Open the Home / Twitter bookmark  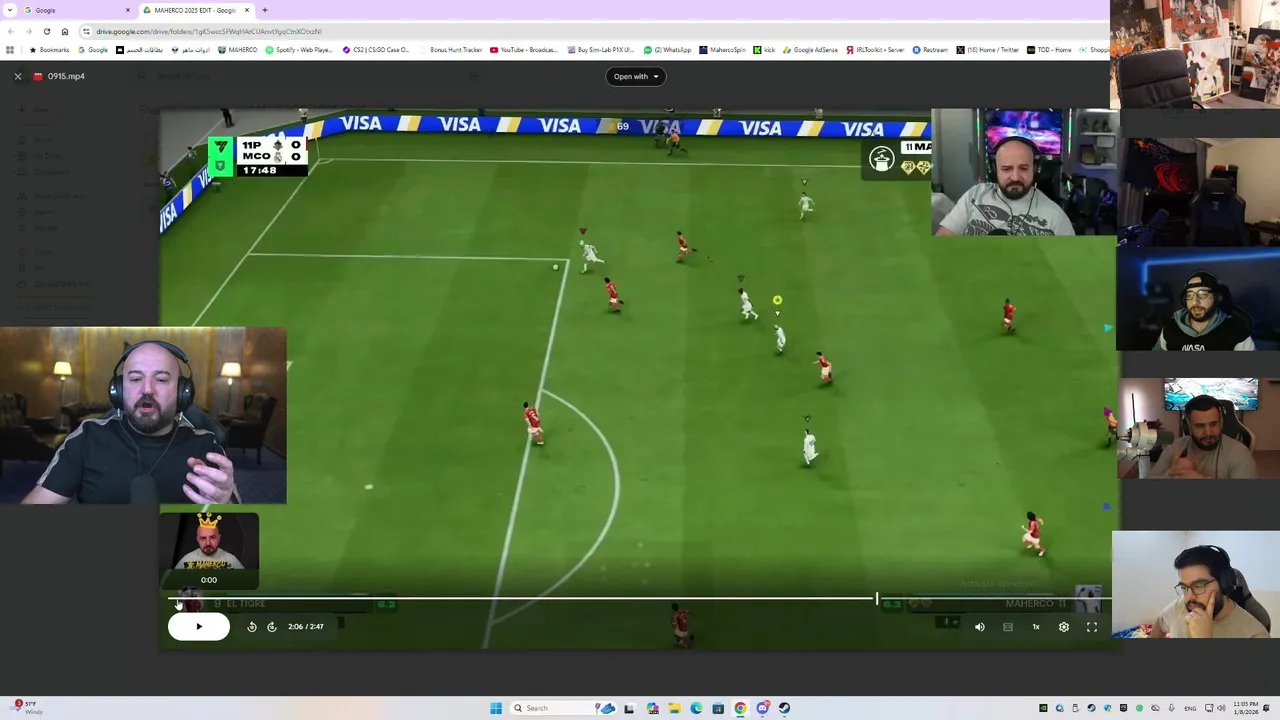tap(987, 50)
